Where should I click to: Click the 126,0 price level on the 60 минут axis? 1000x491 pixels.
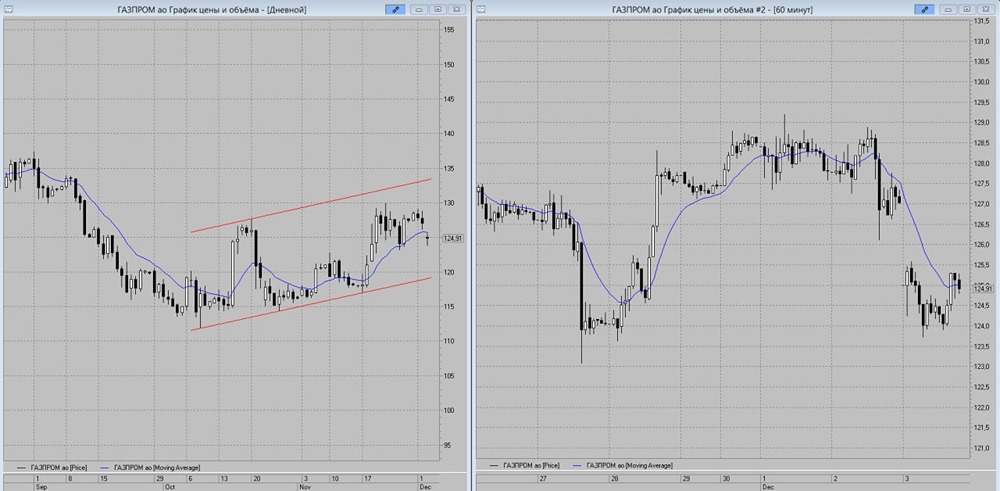981,245
